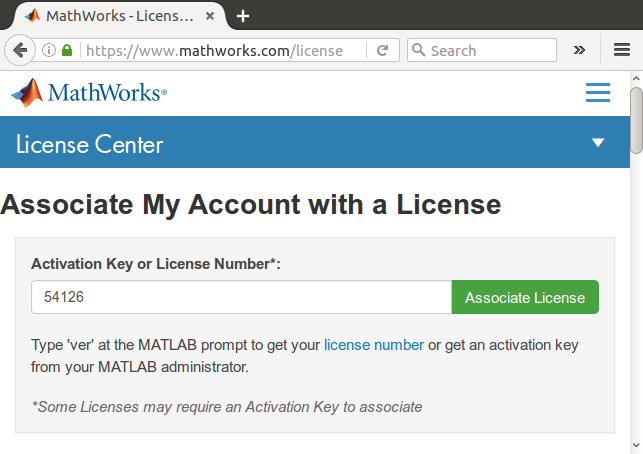Click the '*Some Licenses may require' note text
Image resolution: width=643 pixels, height=454 pixels.
(227, 407)
